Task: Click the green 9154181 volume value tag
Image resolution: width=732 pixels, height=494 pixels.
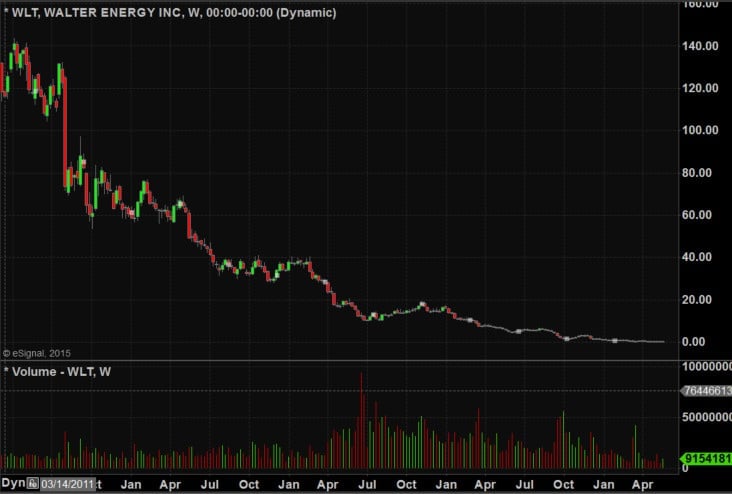Action: (706, 459)
